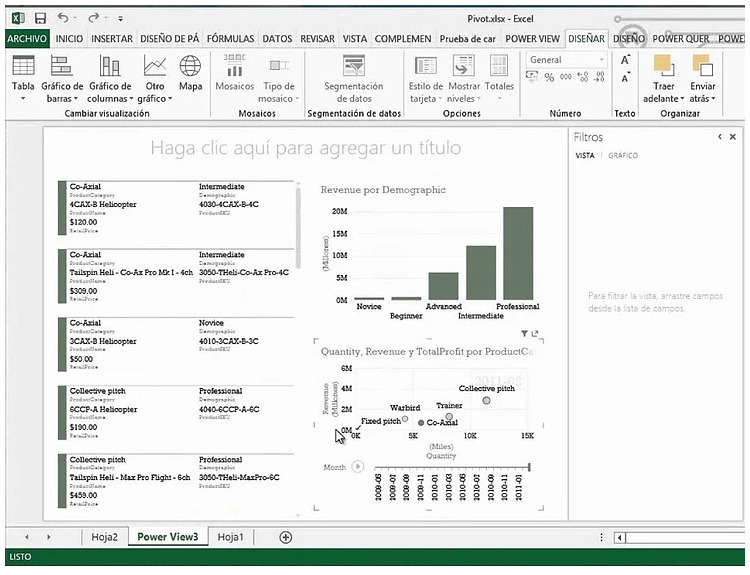This screenshot has width=750, height=575.
Task: Decrease decimal places
Action: coord(599,77)
